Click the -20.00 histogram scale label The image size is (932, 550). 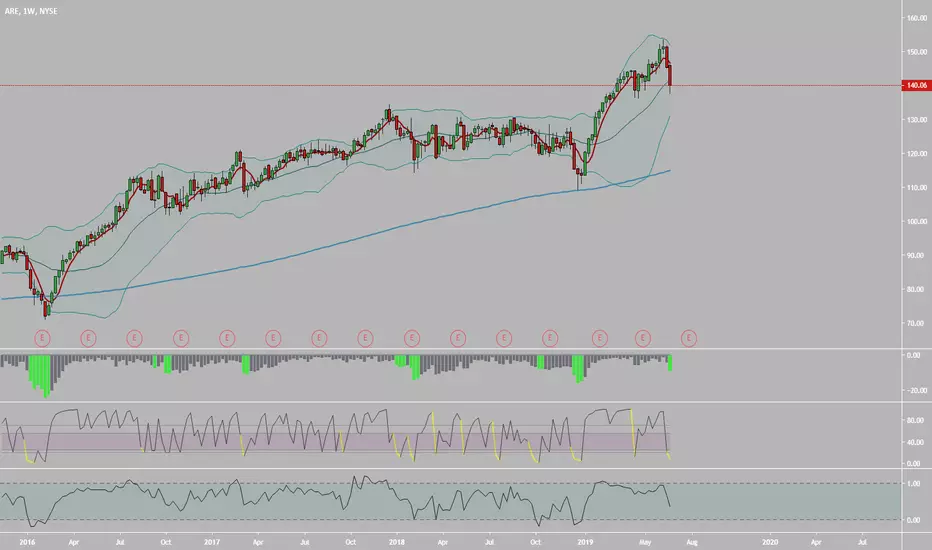(x=916, y=391)
